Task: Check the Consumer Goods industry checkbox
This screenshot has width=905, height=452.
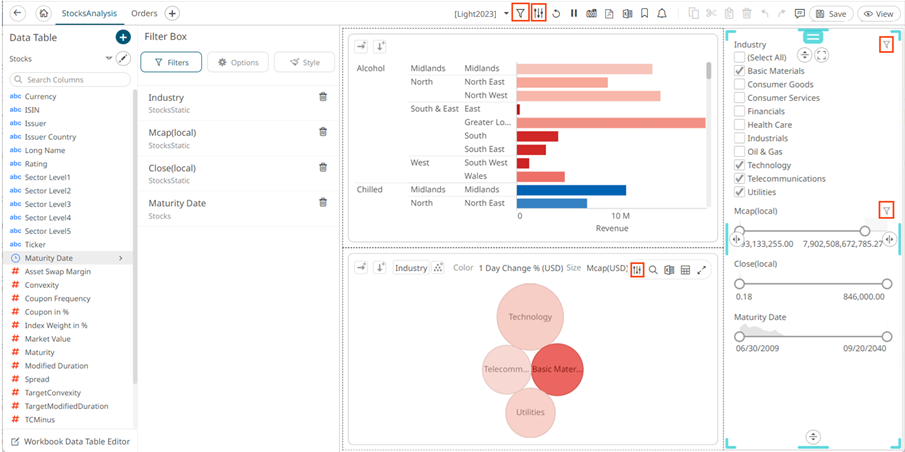Action: point(739,85)
